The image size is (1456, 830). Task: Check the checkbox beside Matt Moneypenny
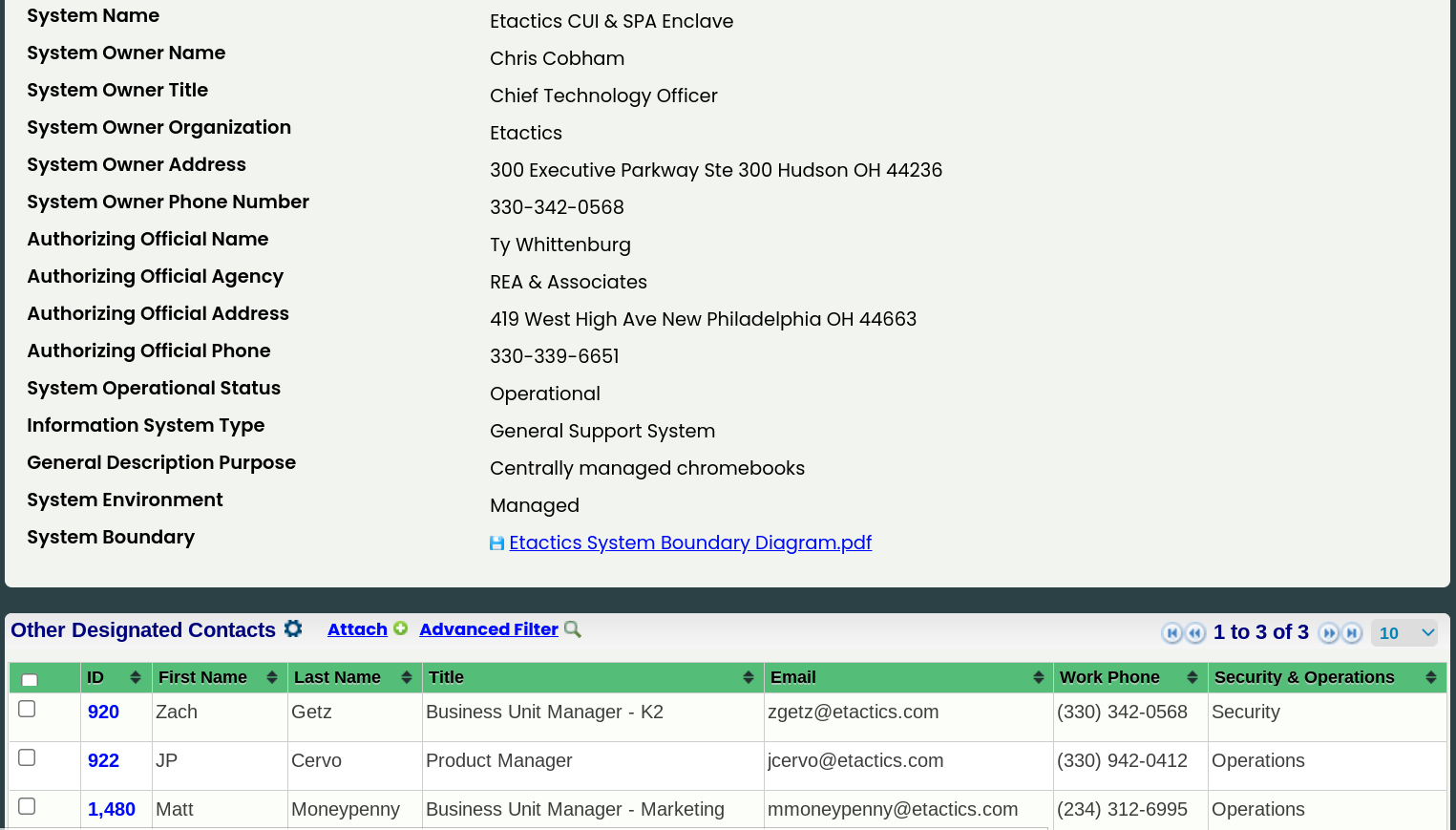point(28,805)
